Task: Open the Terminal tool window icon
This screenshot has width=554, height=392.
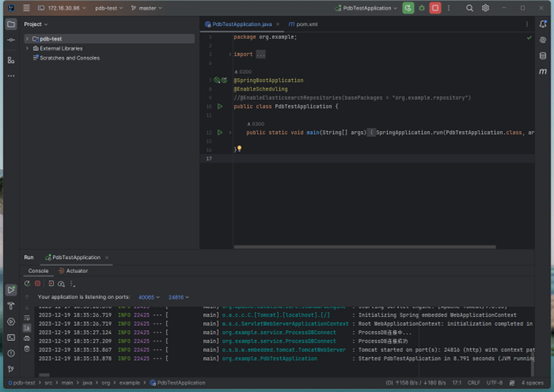Action: tap(11, 338)
